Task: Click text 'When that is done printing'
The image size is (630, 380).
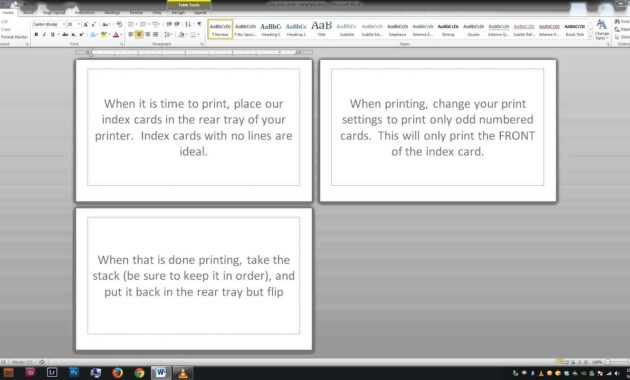Action: tap(169, 260)
